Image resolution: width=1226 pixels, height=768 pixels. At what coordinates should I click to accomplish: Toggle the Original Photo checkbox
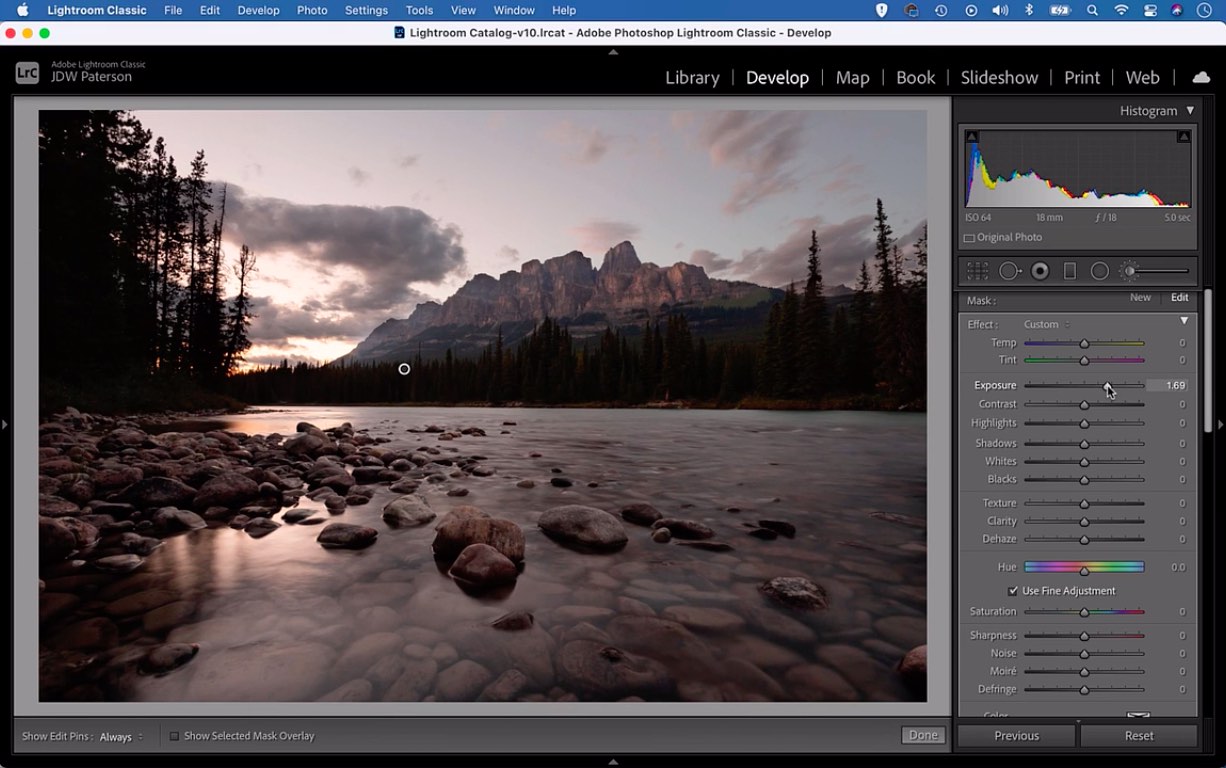(x=968, y=237)
